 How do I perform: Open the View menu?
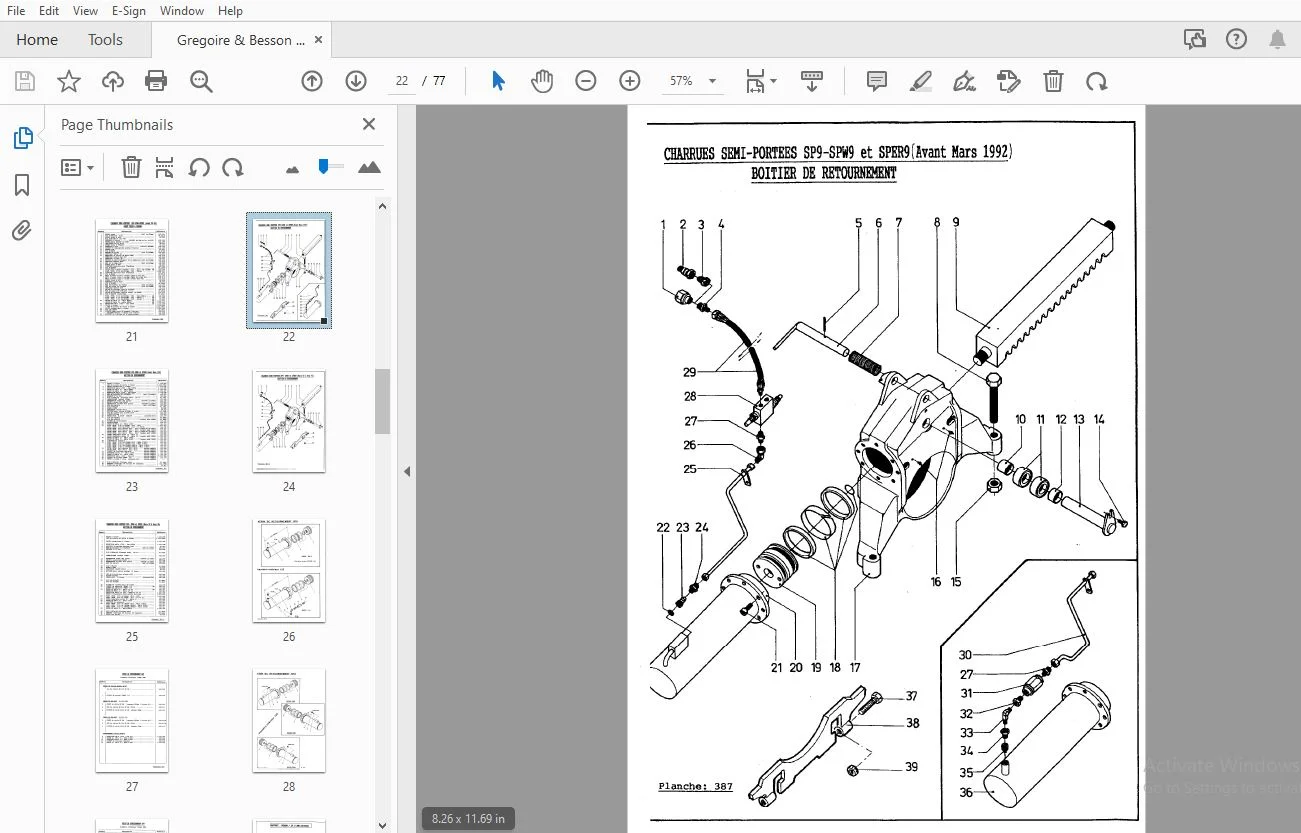(86, 11)
